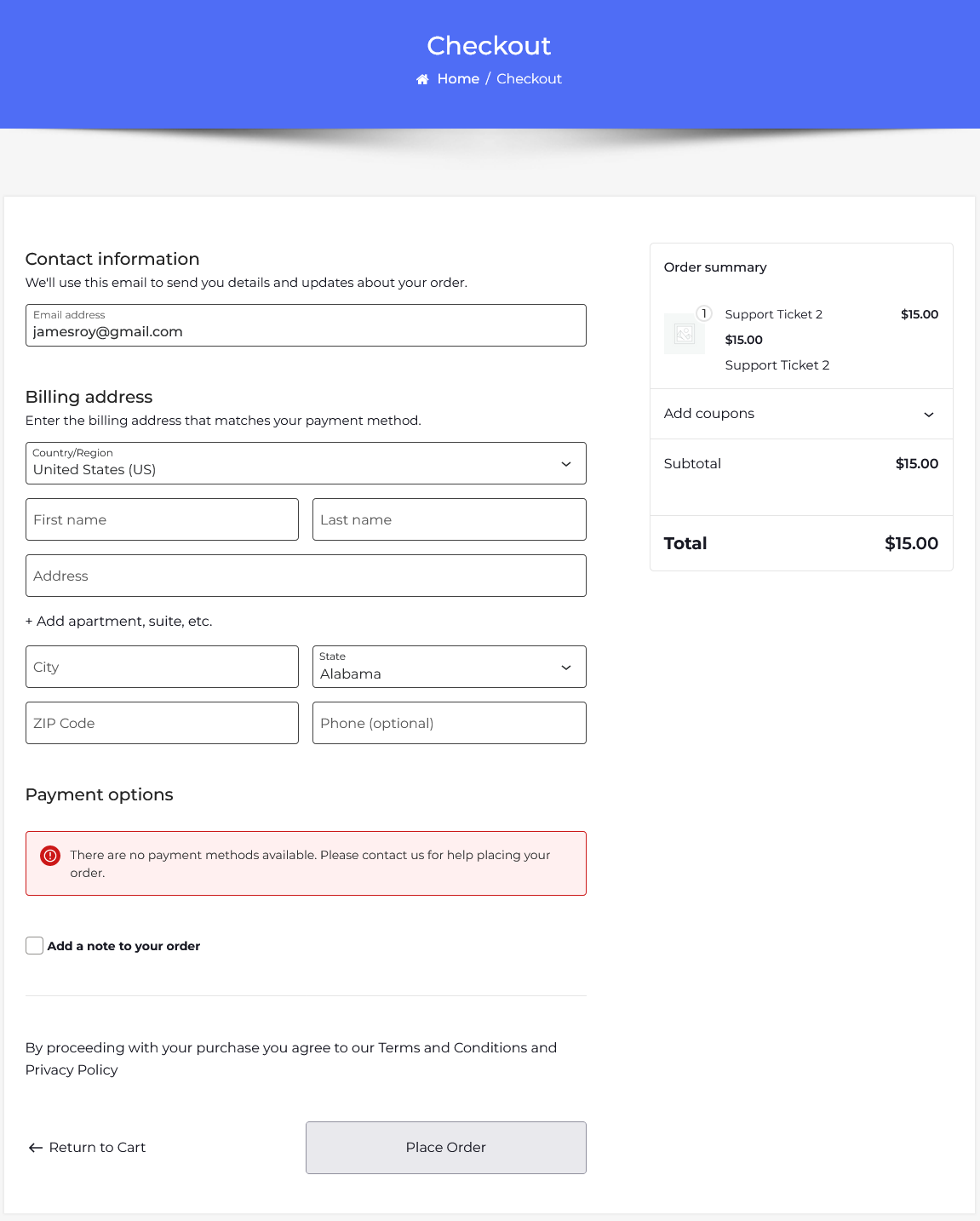Image resolution: width=980 pixels, height=1221 pixels.
Task: Expand Add apartment, suite, etc.
Action: click(119, 622)
